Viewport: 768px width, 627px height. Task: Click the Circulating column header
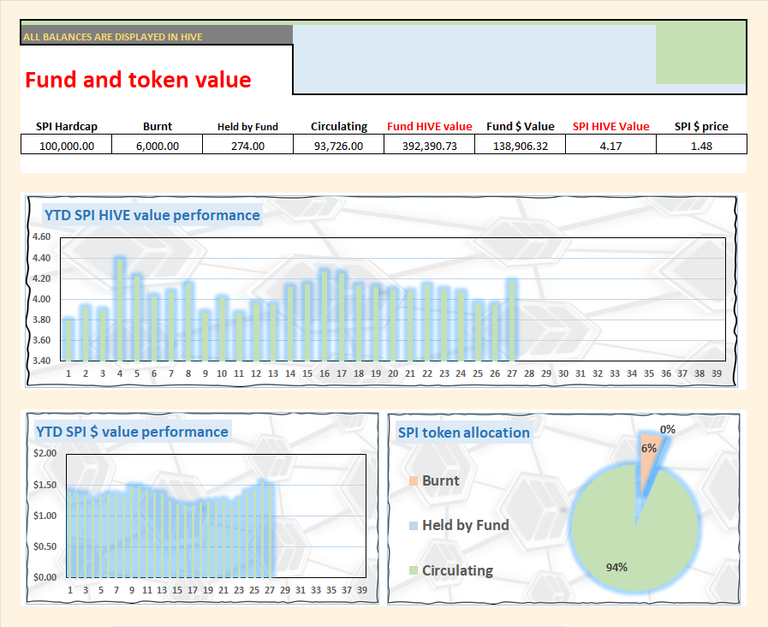pos(339,126)
